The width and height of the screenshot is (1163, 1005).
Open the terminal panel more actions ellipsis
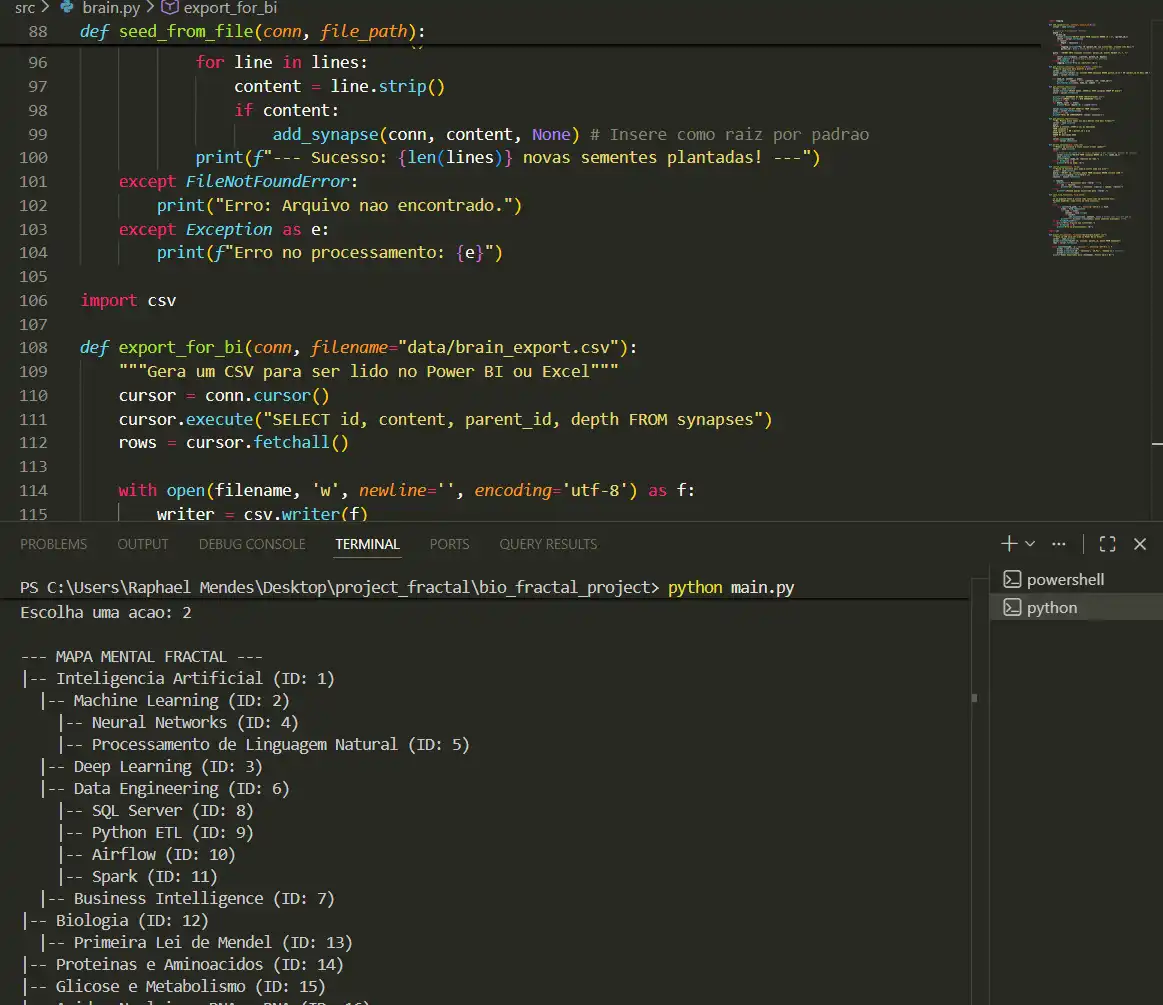[x=1059, y=544]
